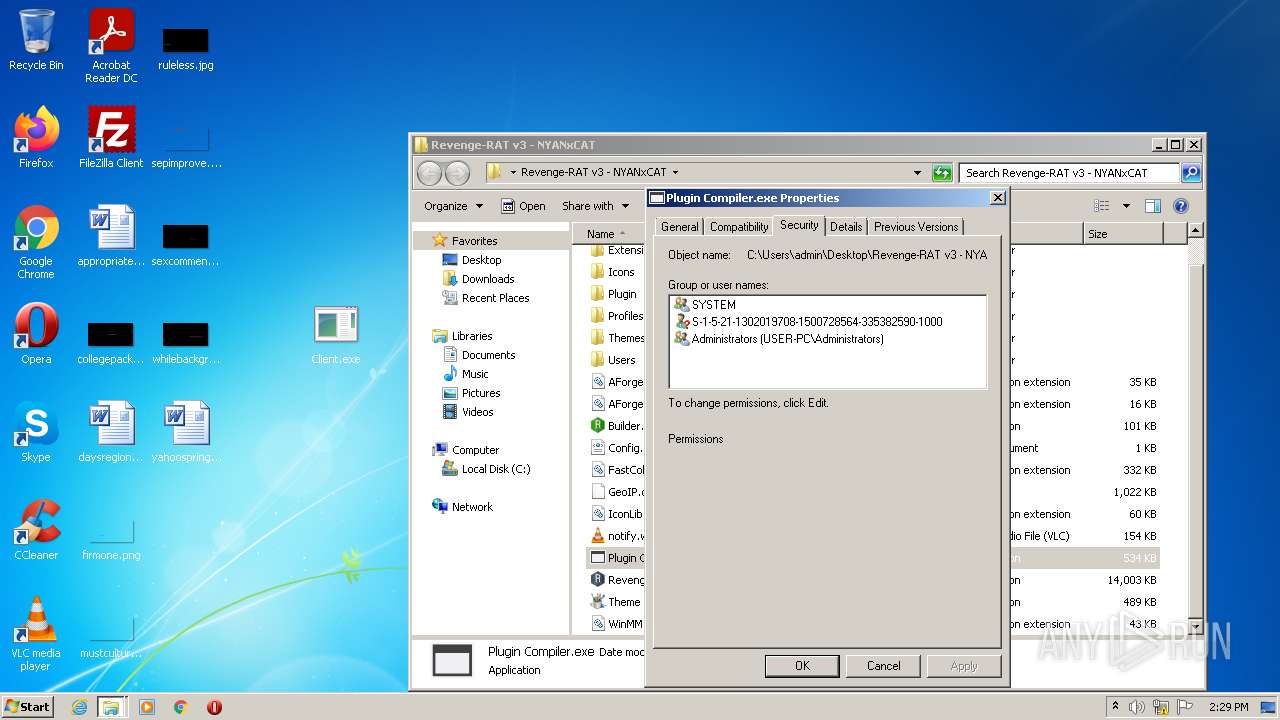Screen dimensions: 1280x720
Task: Open the Recycle Bin desktop icon
Action: click(36, 40)
